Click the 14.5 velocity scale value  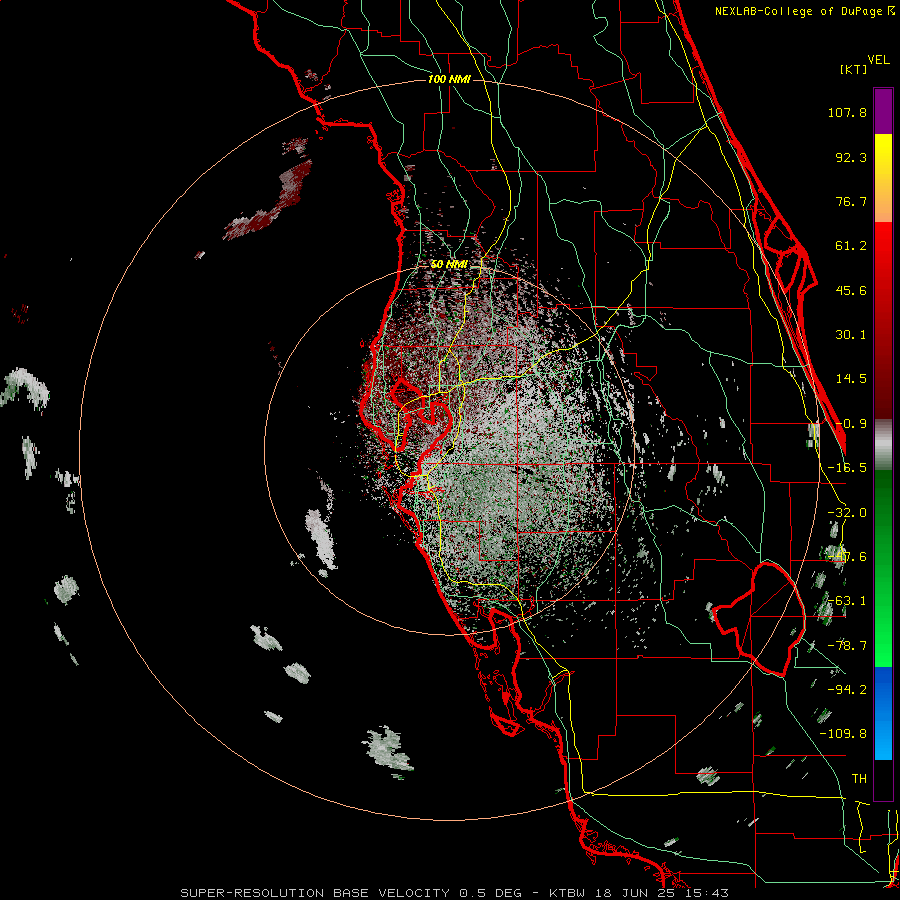tap(851, 379)
